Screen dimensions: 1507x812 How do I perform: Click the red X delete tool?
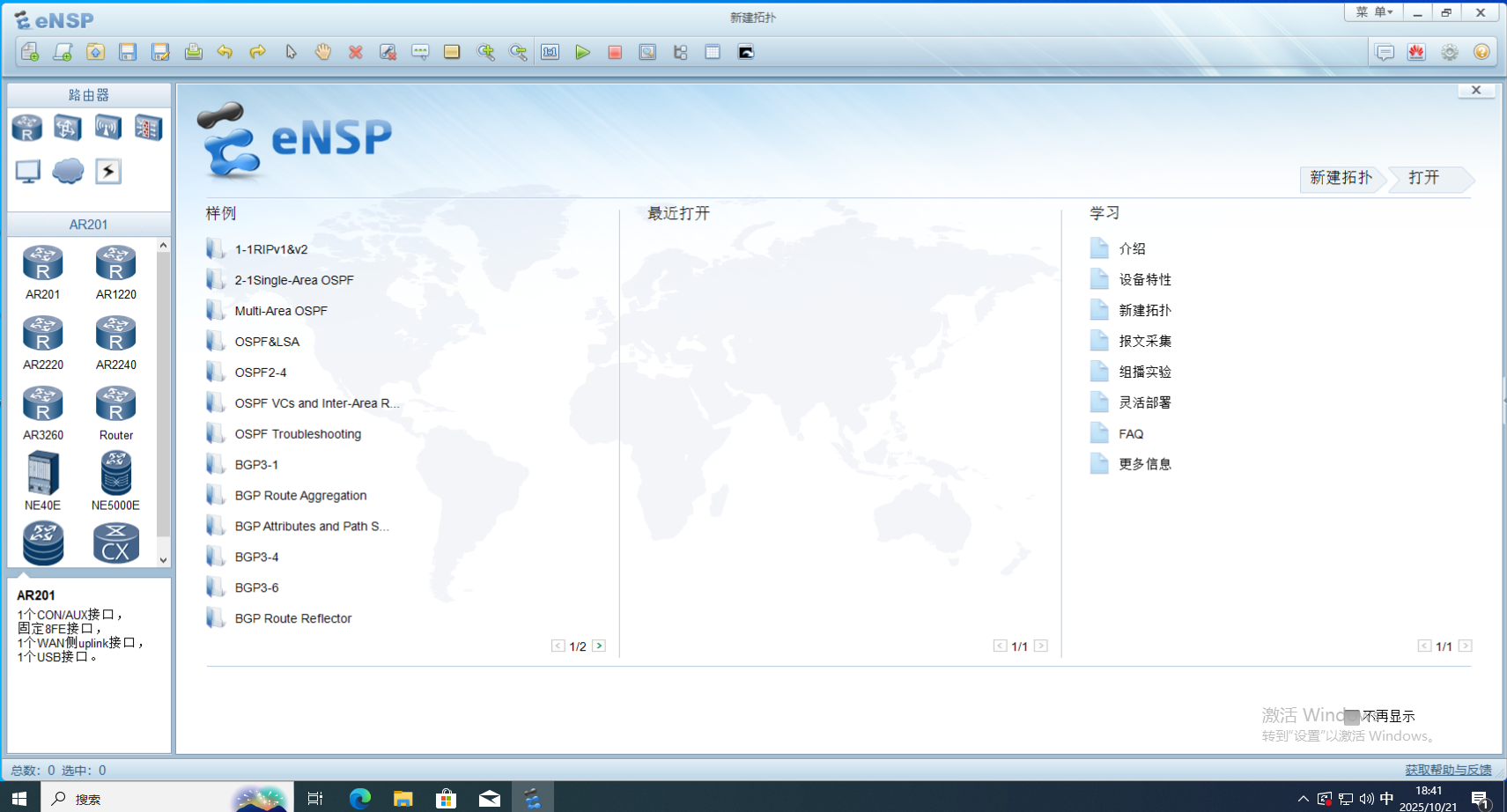click(x=355, y=52)
